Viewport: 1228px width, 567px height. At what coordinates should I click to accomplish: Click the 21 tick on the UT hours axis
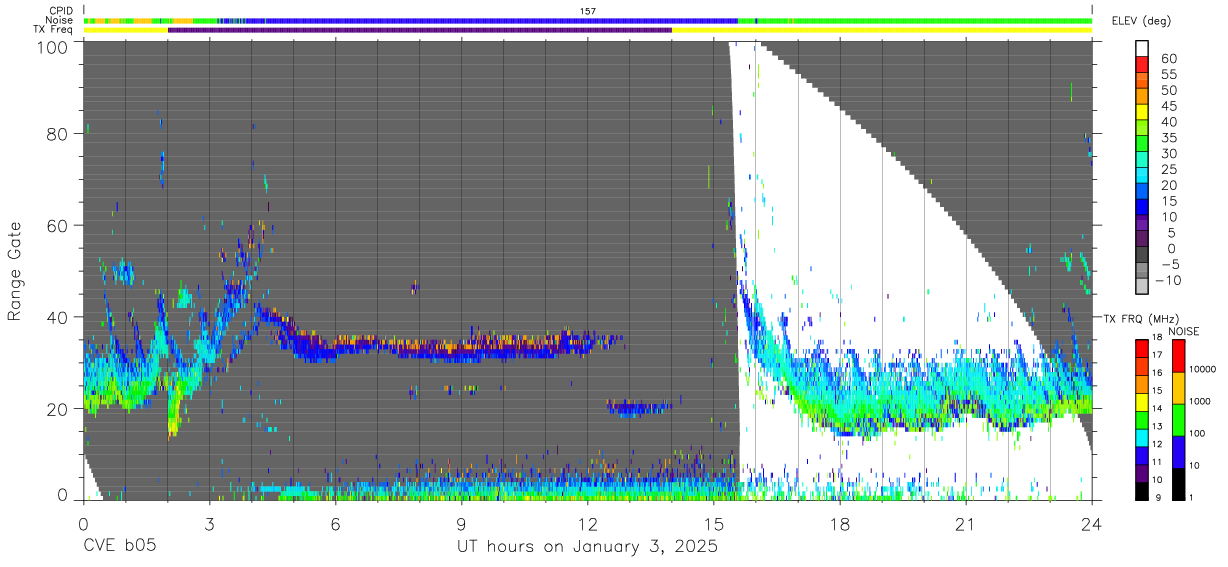pos(966,524)
